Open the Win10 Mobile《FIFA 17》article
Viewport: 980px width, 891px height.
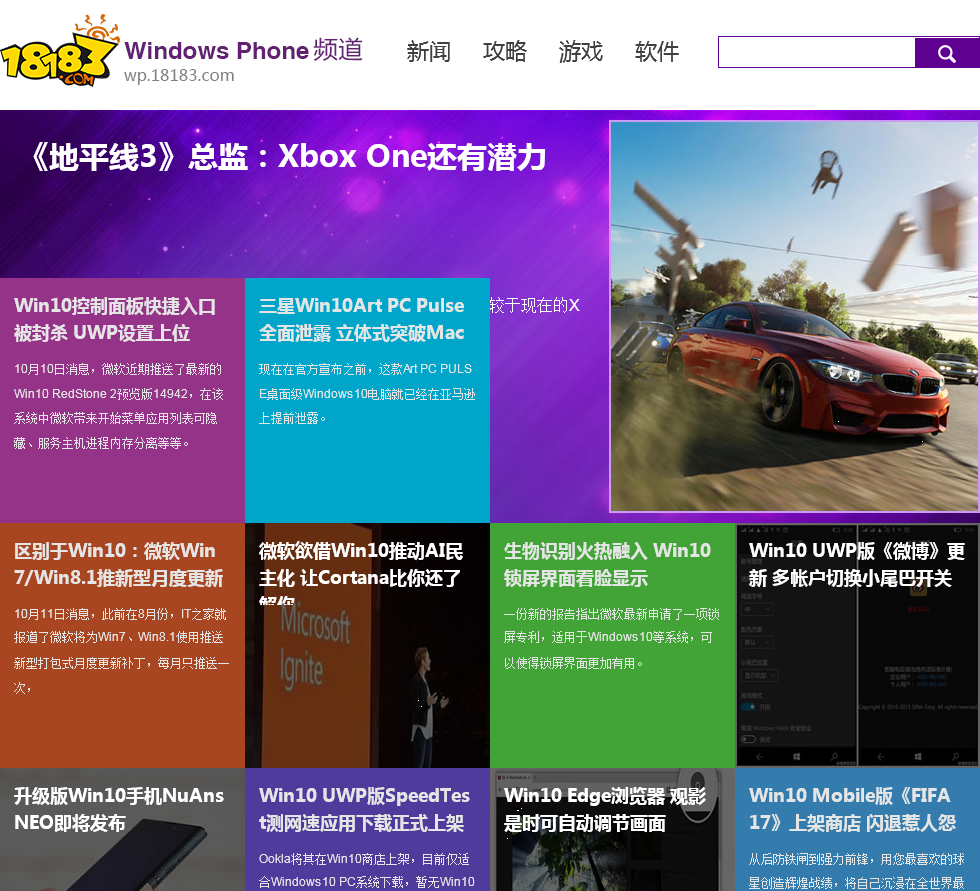[x=852, y=809]
